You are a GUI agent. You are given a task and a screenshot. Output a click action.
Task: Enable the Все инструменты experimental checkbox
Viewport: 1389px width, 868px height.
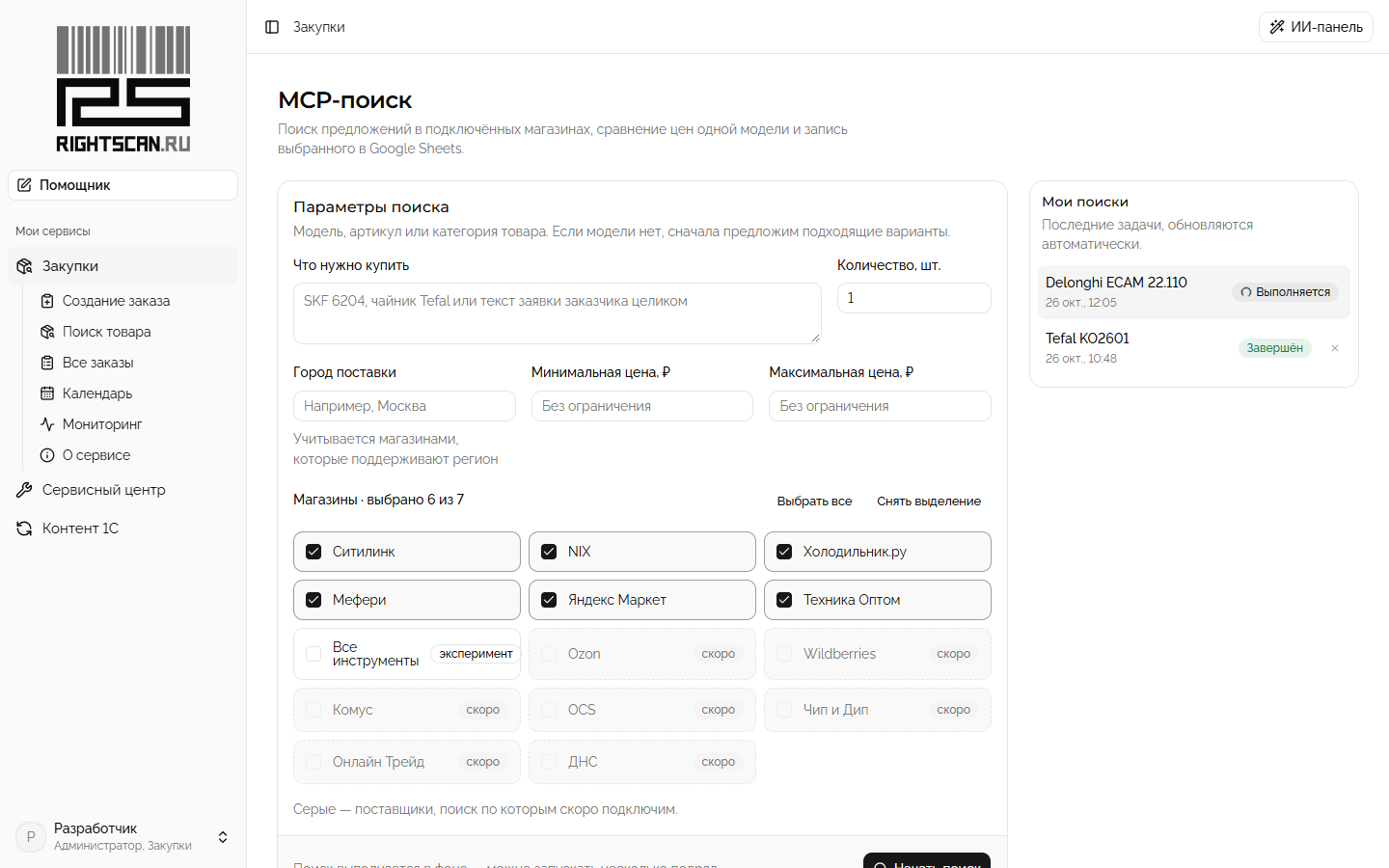[313, 654]
